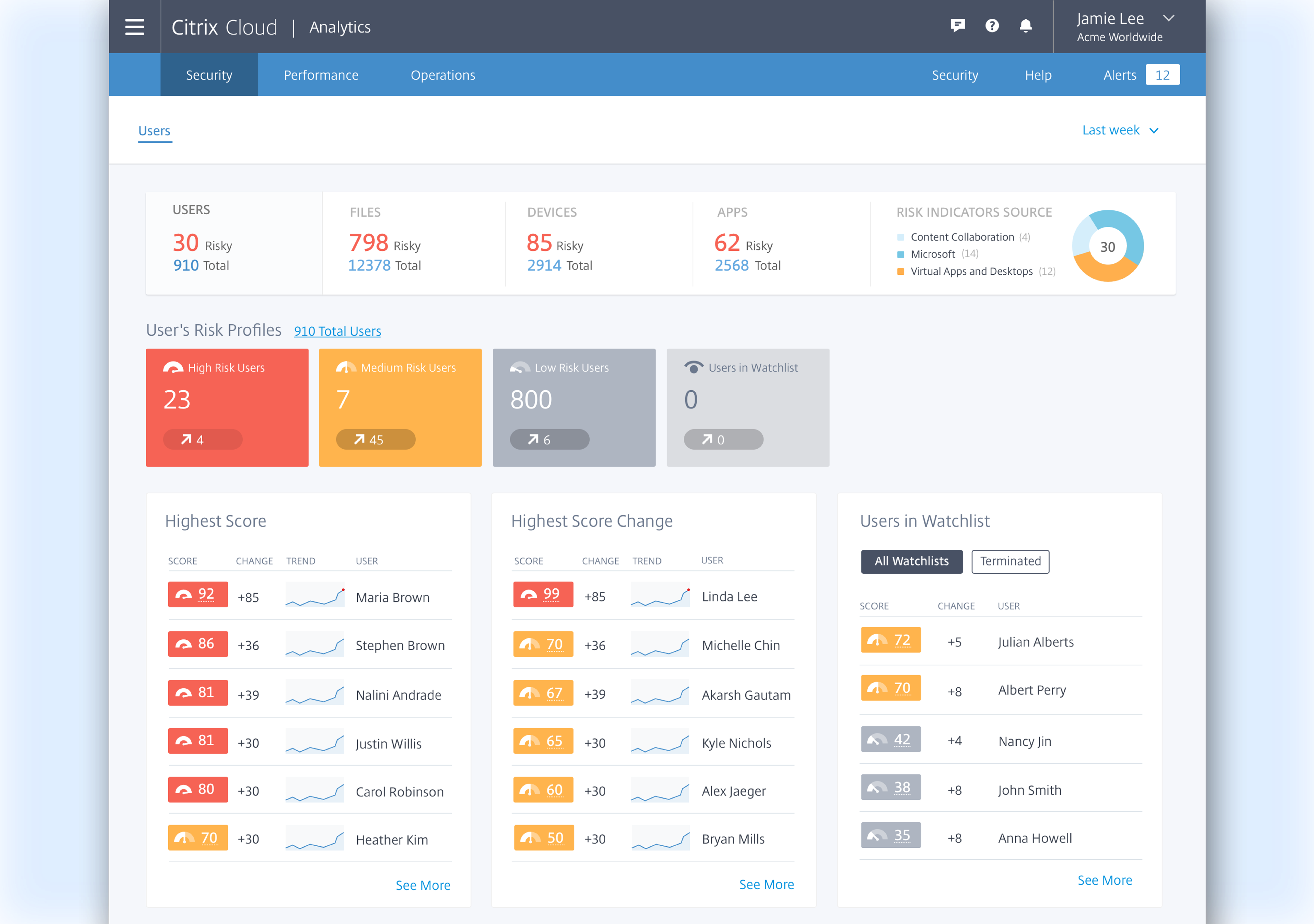Toggle the Terminated watchlist filter

coord(1010,561)
